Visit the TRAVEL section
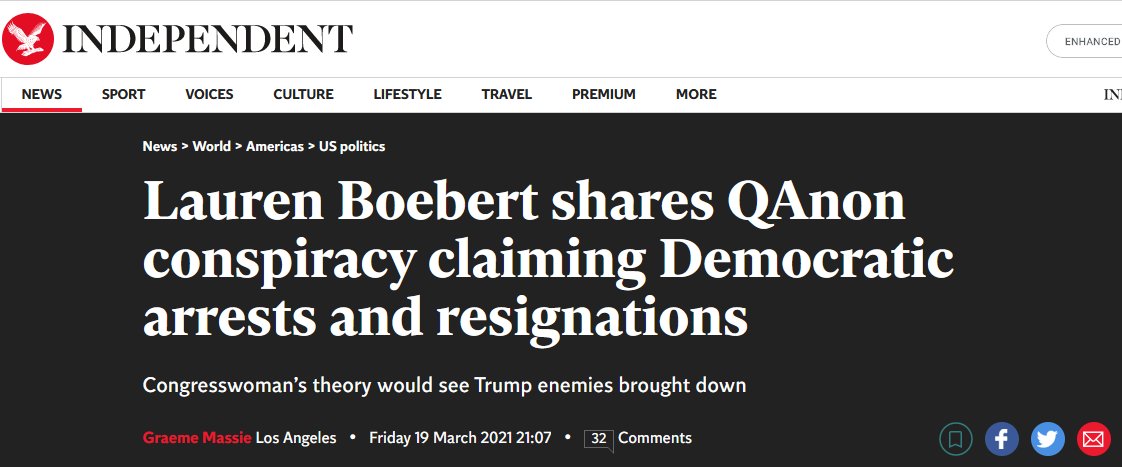Screen dimensions: 1122x467 507,94
